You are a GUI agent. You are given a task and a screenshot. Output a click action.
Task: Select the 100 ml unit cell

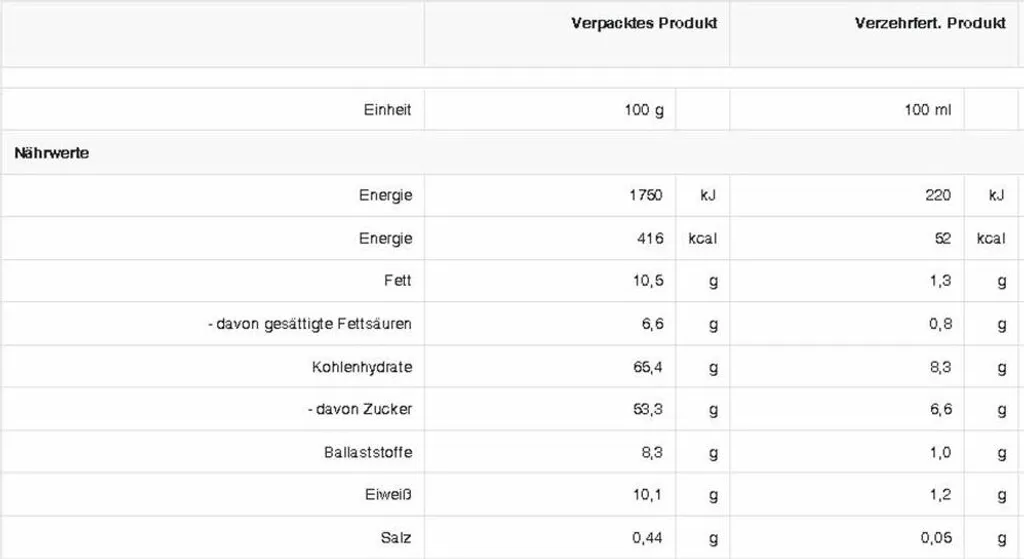click(927, 110)
